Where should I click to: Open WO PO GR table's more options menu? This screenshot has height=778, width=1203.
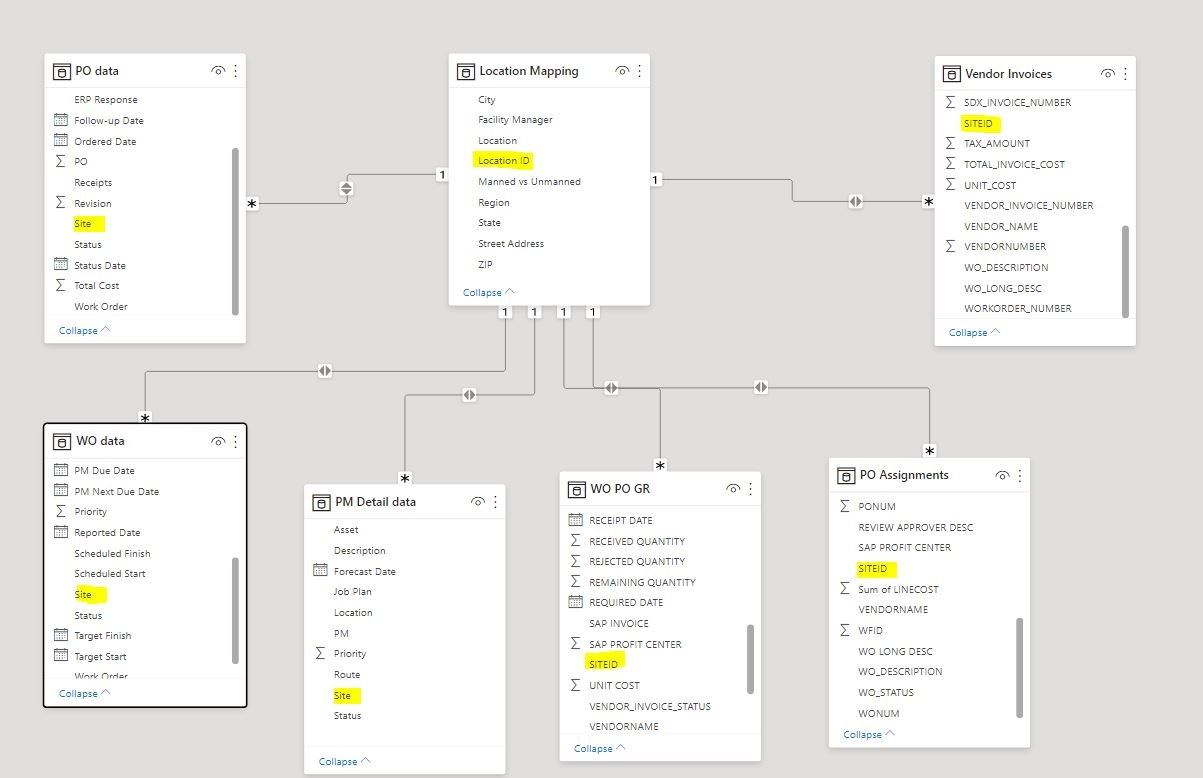click(751, 489)
